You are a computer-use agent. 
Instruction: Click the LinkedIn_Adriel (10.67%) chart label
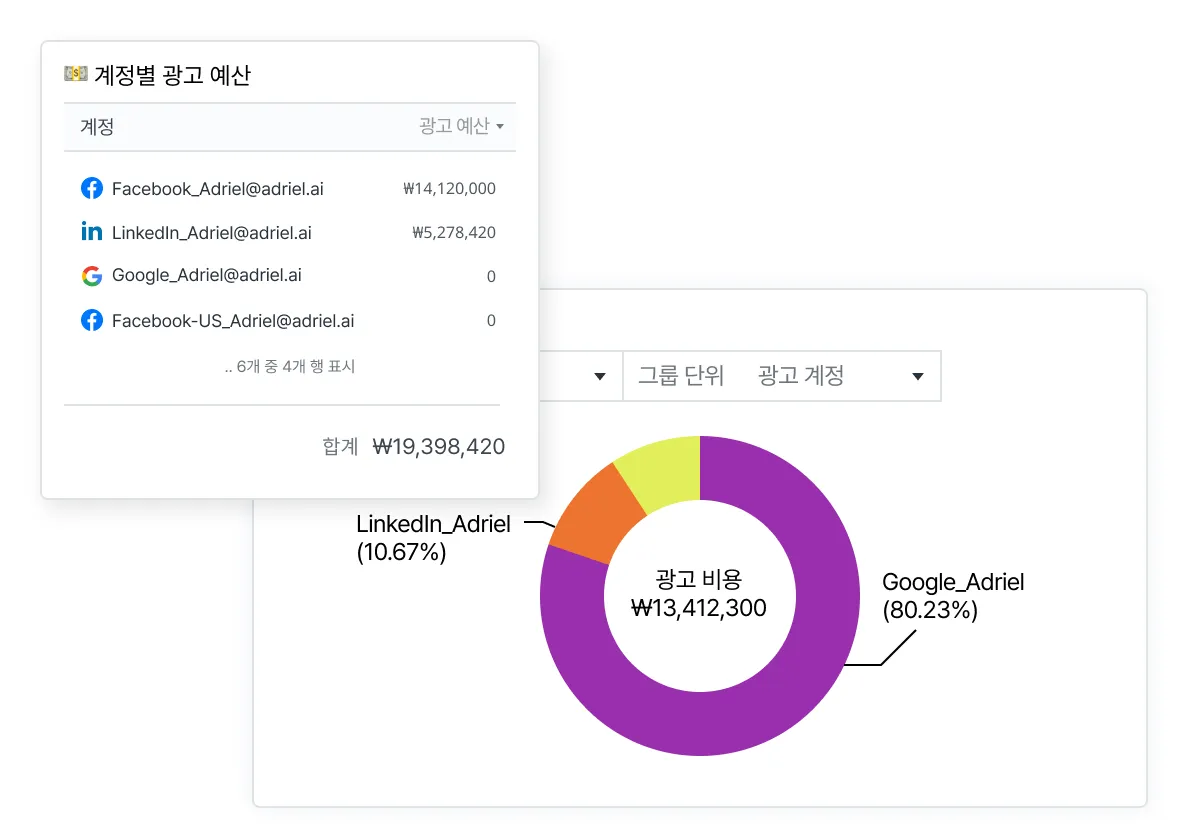tap(433, 537)
